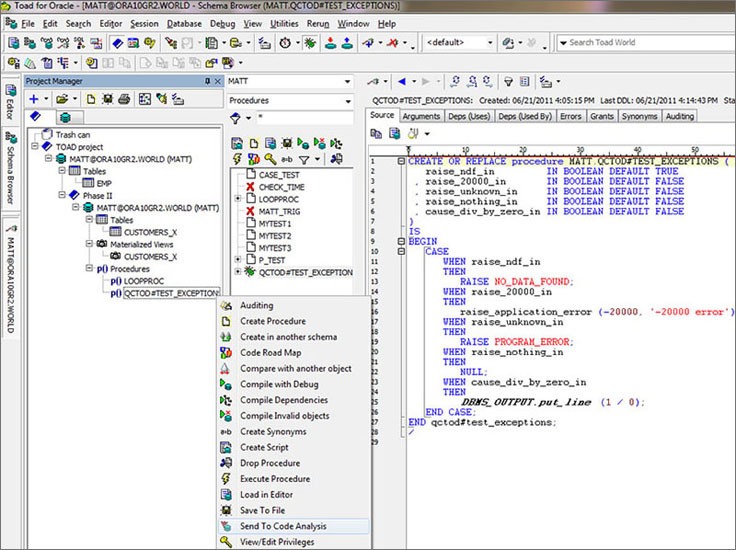
Task: Click the new blank item icon in Project Manager
Action: [x=91, y=99]
